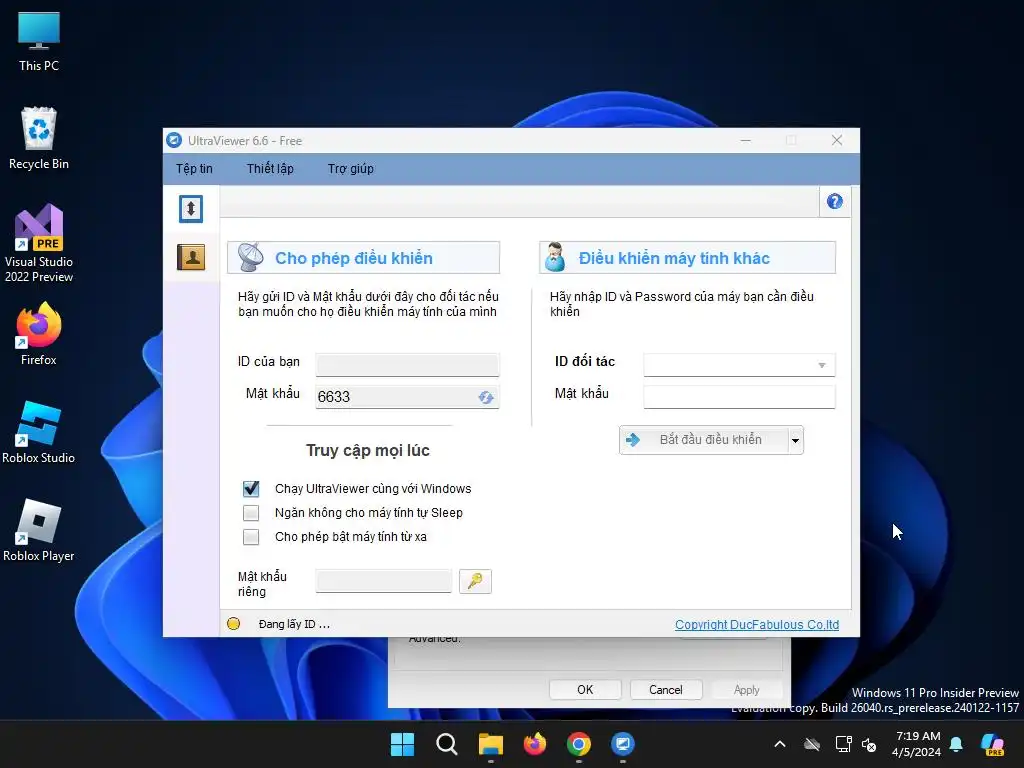
Task: Open the Tệp tin menu
Action: (194, 168)
